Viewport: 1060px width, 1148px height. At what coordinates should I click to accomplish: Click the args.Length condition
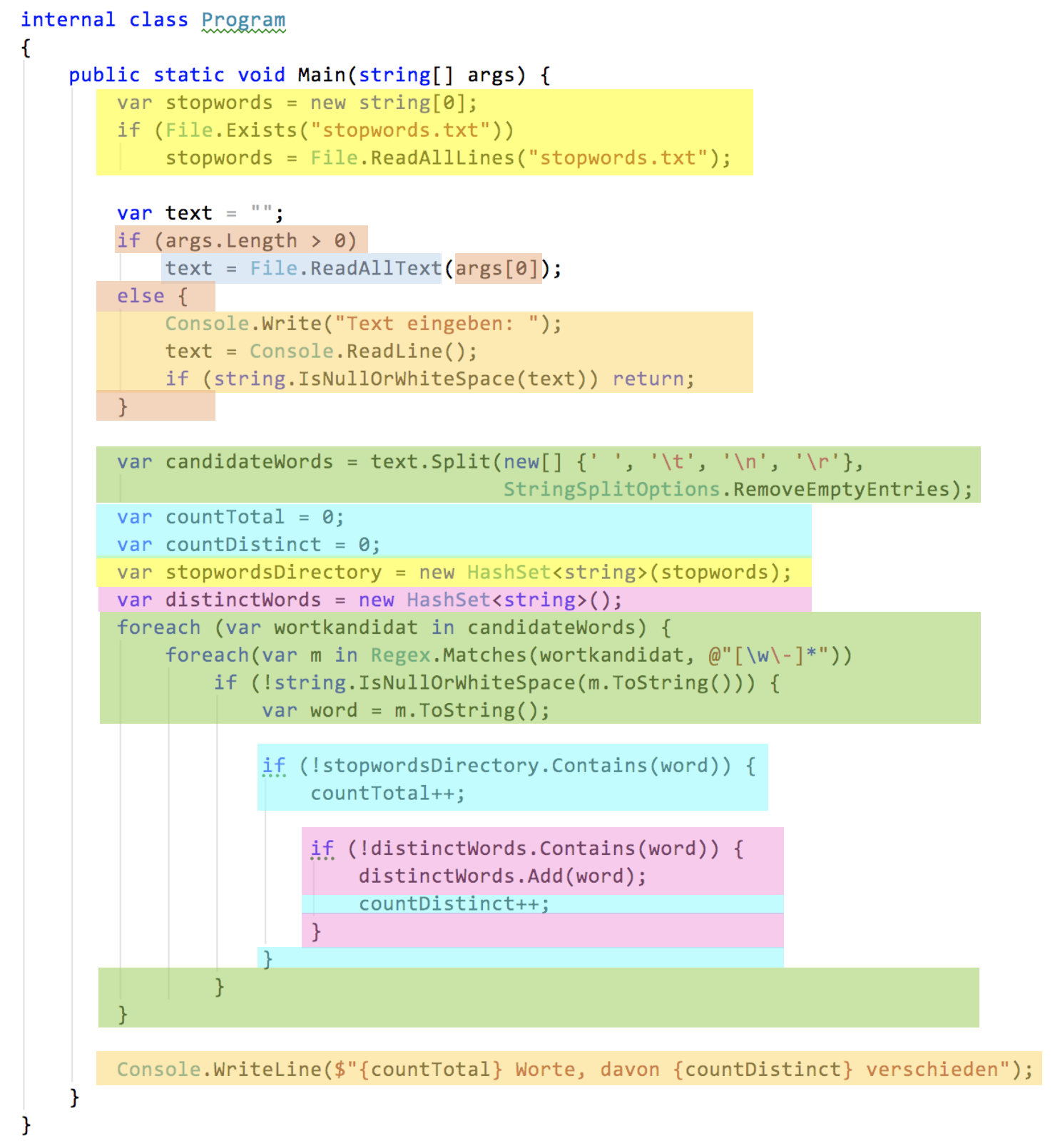click(254, 241)
